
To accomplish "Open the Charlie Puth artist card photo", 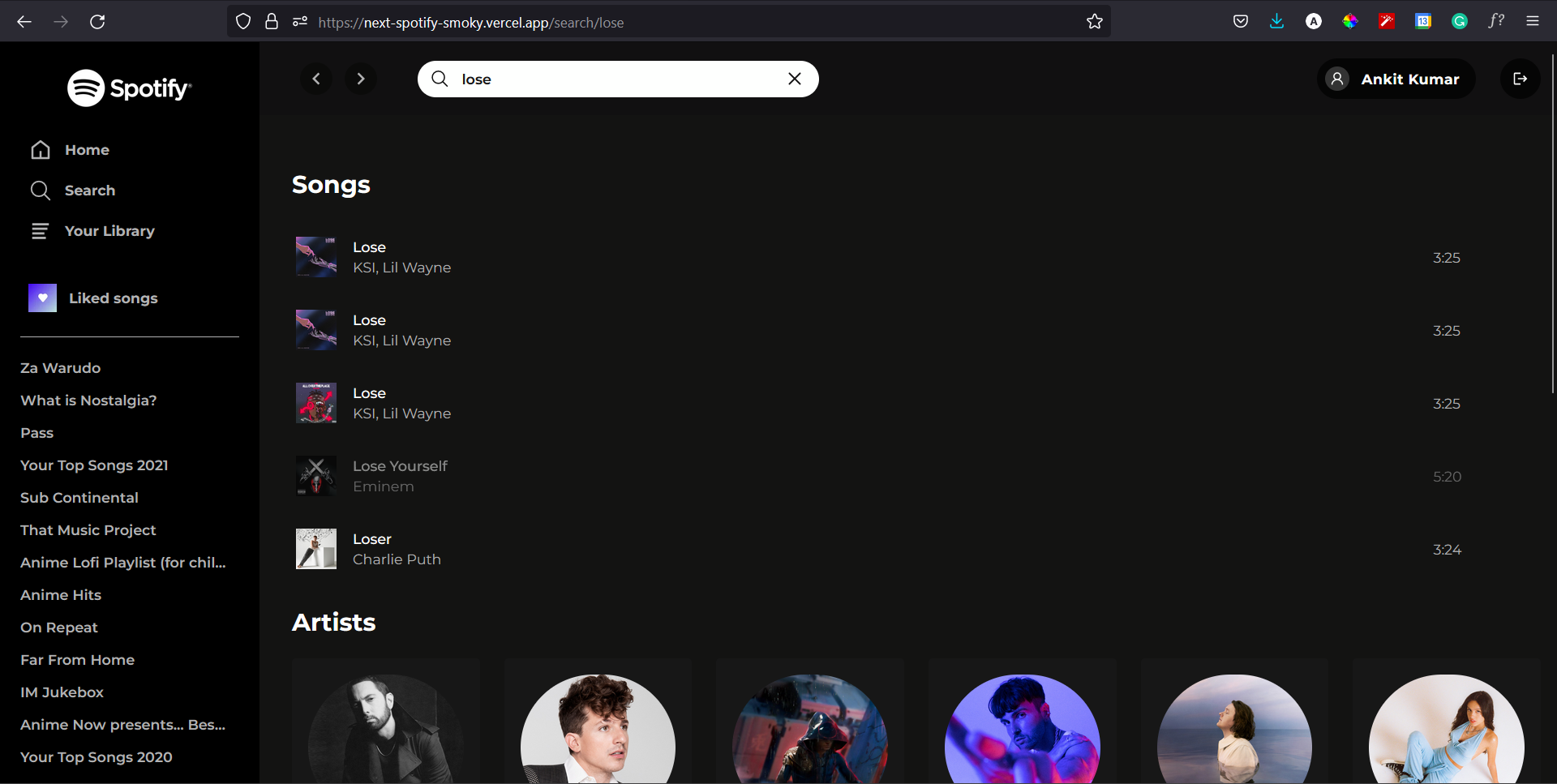I will tap(598, 729).
